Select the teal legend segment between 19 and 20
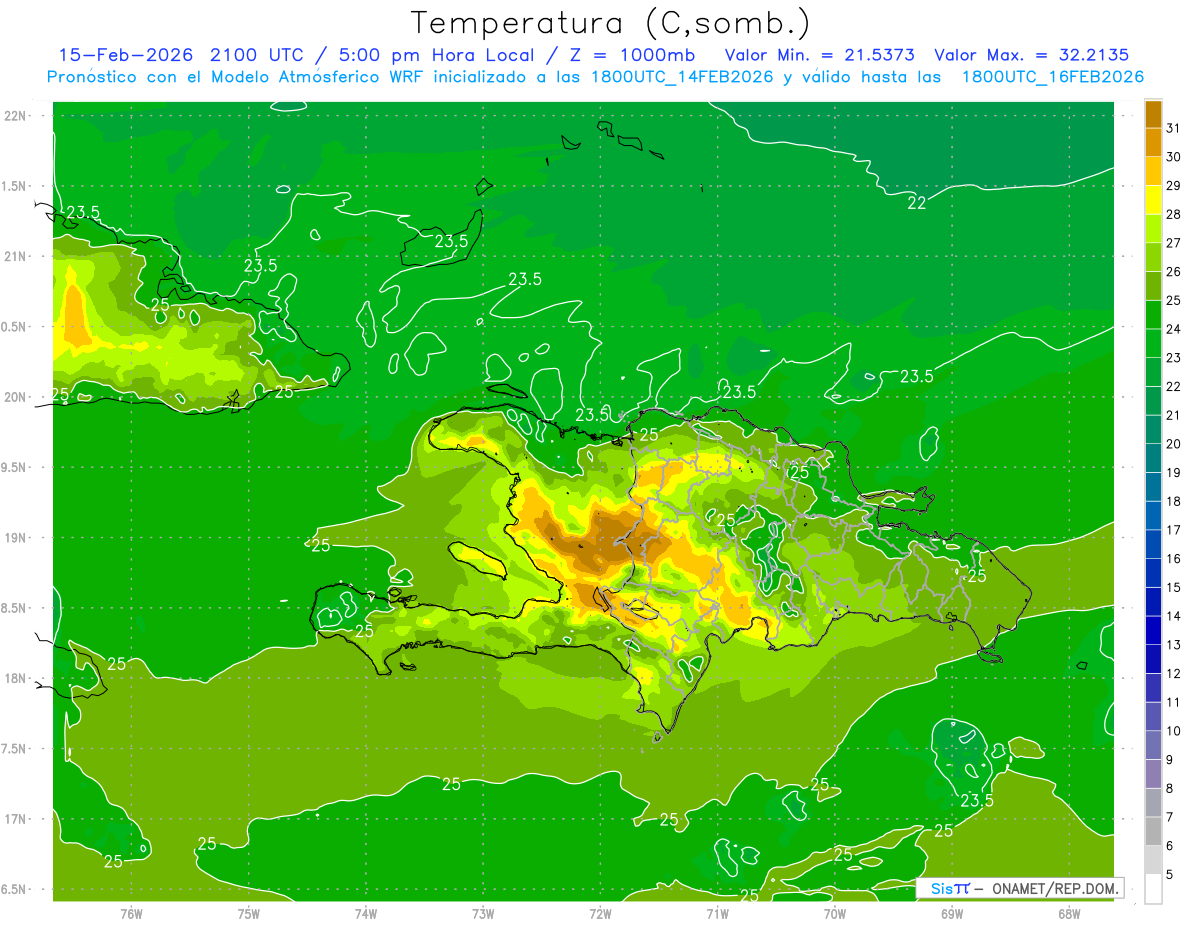The width and height of the screenshot is (1200, 927). click(x=1153, y=458)
